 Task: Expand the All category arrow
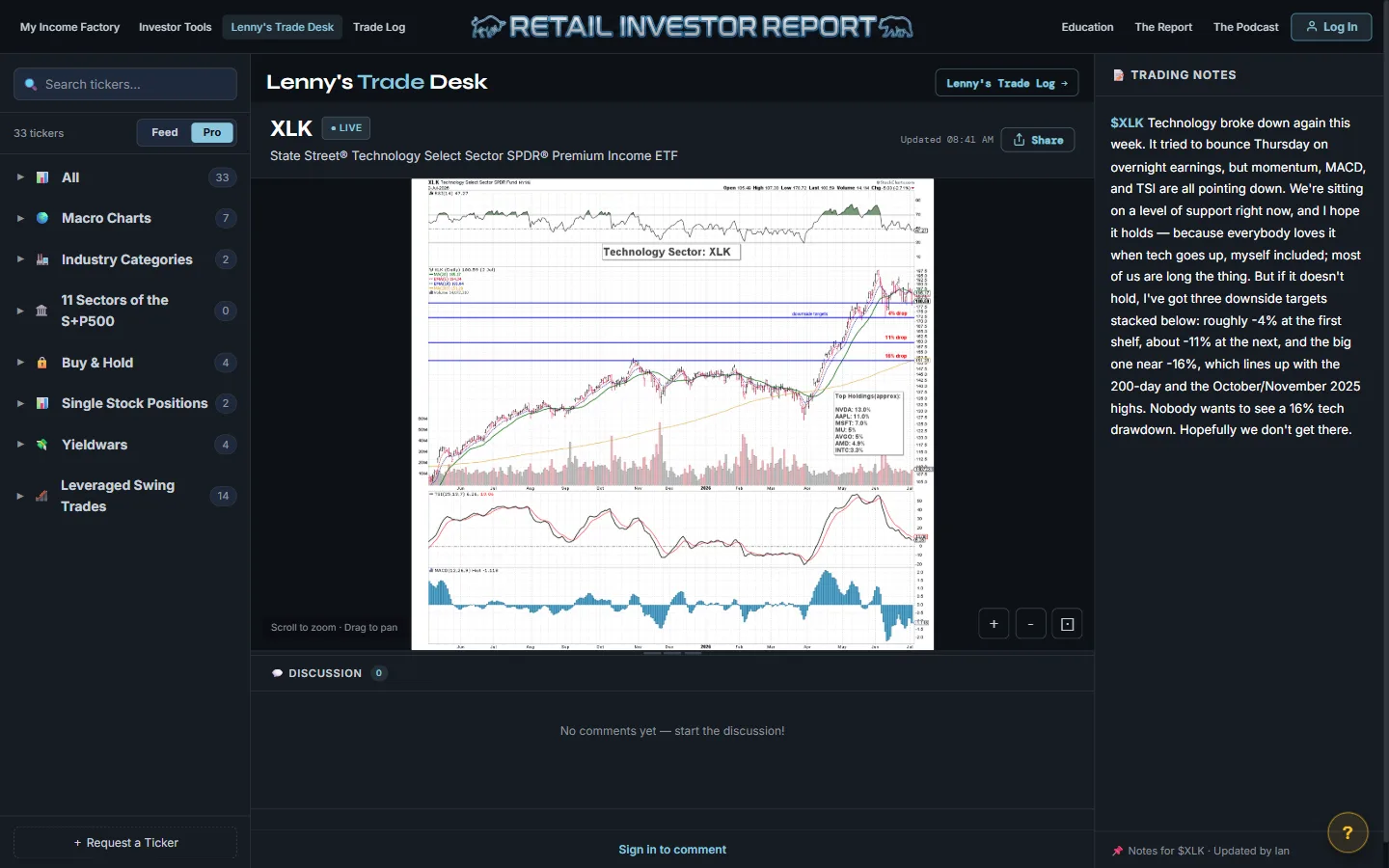pyautogui.click(x=20, y=177)
